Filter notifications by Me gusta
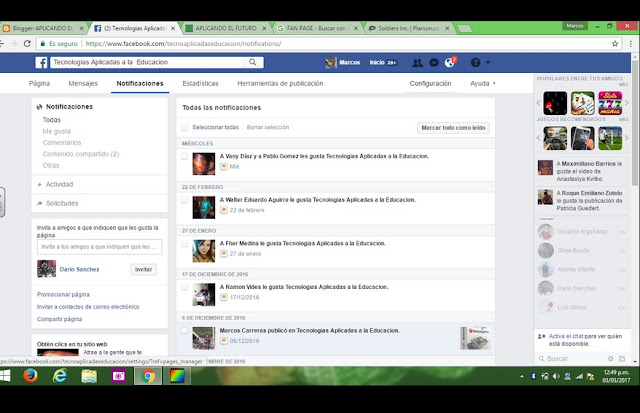 tap(56, 131)
